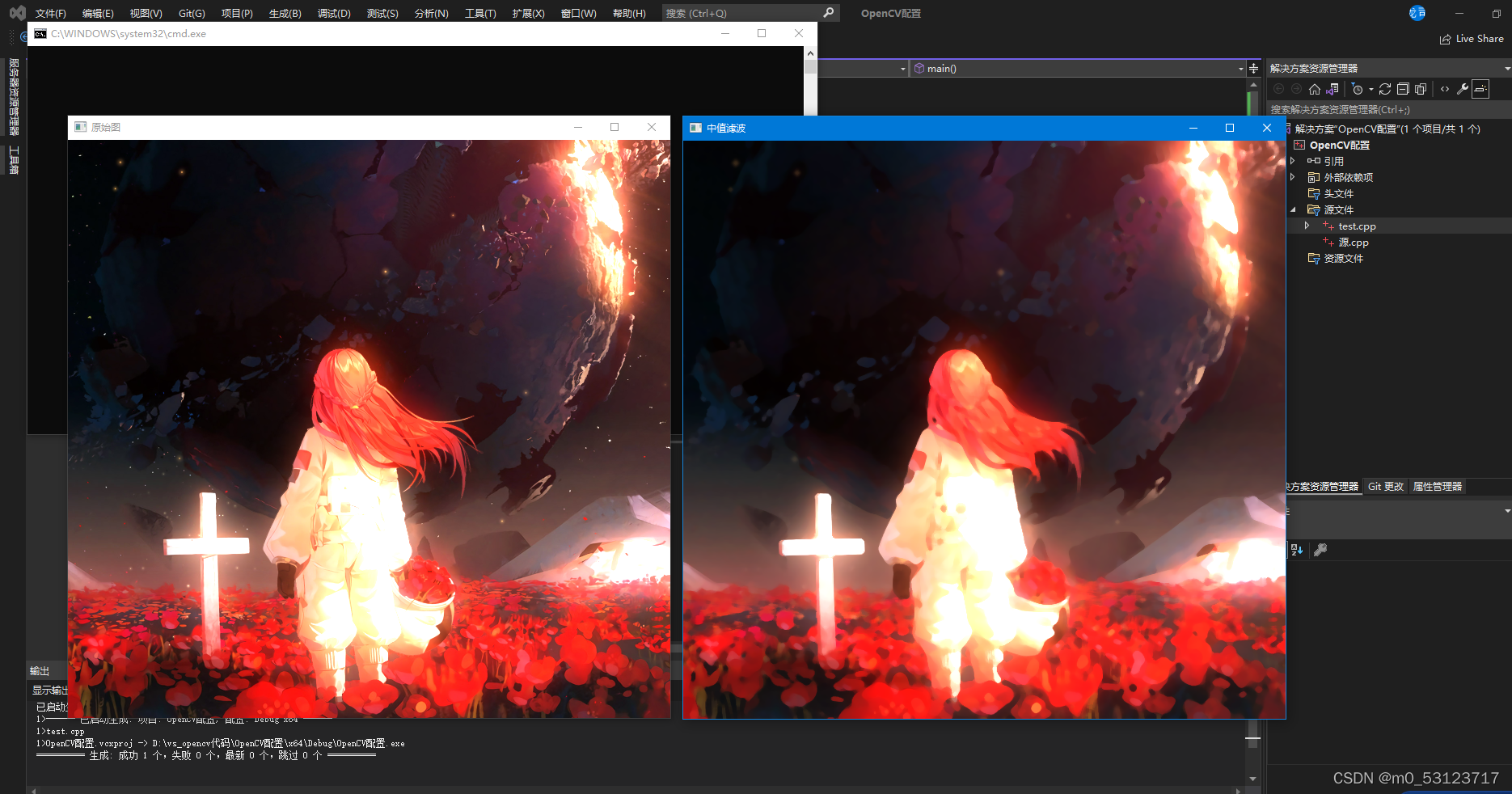Open the 编辑(E) menu
1512x794 pixels.
click(x=98, y=14)
